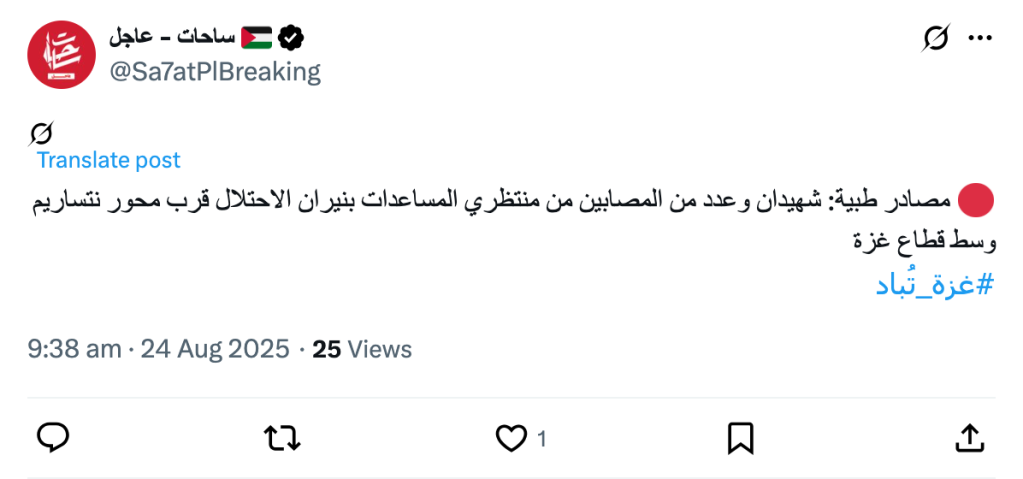Click the red profile avatar logo
Viewport: 1023px width, 479px height.
(61, 53)
